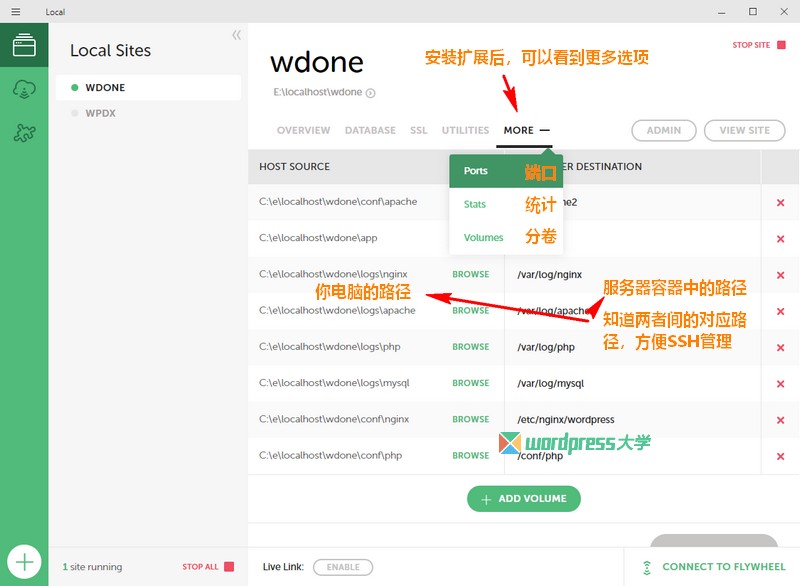Click the host path C:\e\localhost\wdone\logs\apache

(x=337, y=310)
